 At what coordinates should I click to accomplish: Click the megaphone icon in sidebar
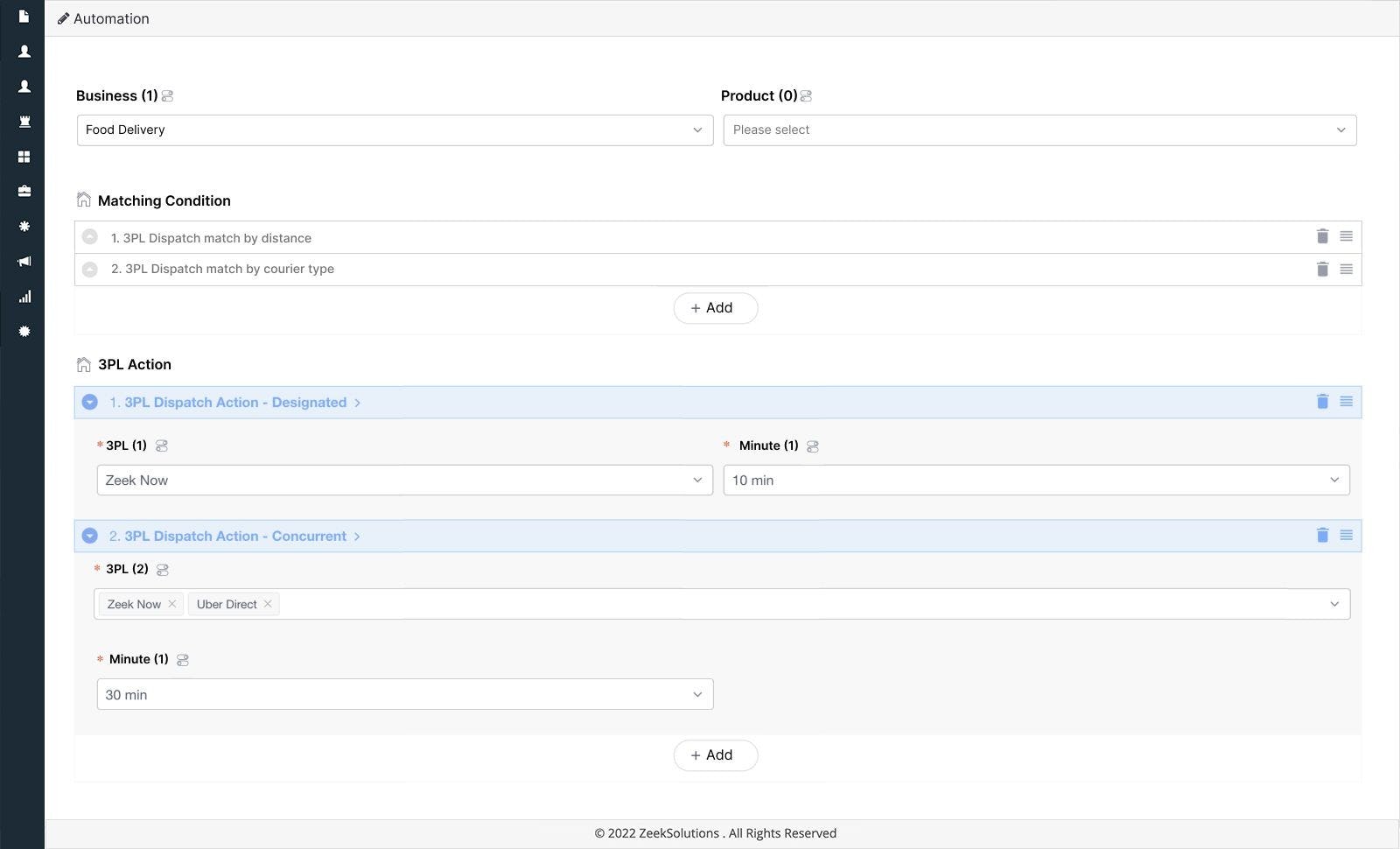[24, 262]
